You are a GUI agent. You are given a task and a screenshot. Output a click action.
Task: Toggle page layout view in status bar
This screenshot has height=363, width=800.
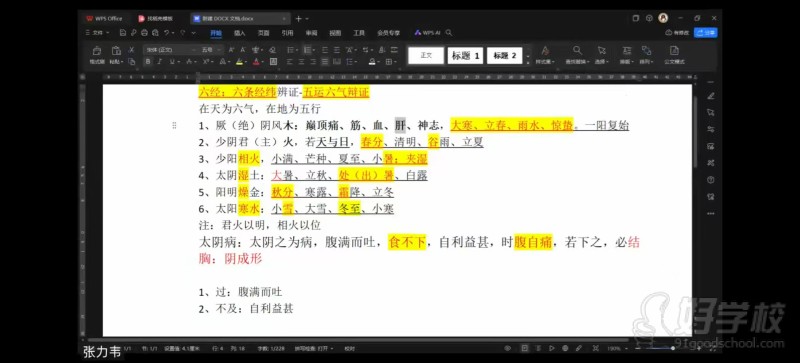(524, 348)
